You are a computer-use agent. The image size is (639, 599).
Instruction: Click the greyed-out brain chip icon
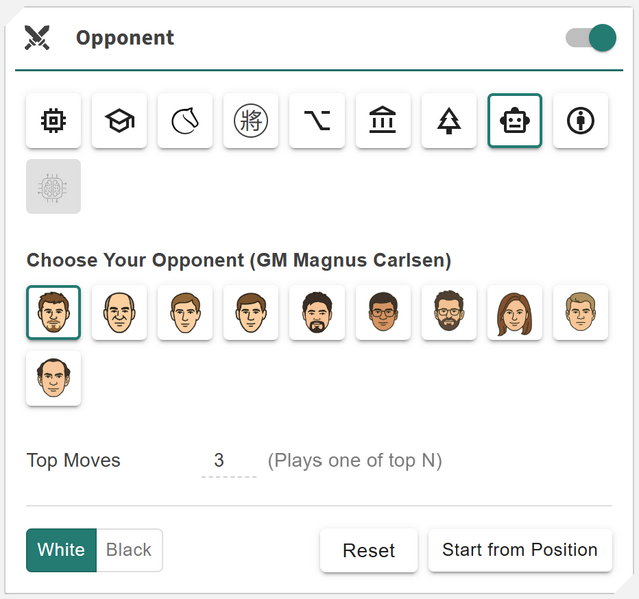point(53,187)
